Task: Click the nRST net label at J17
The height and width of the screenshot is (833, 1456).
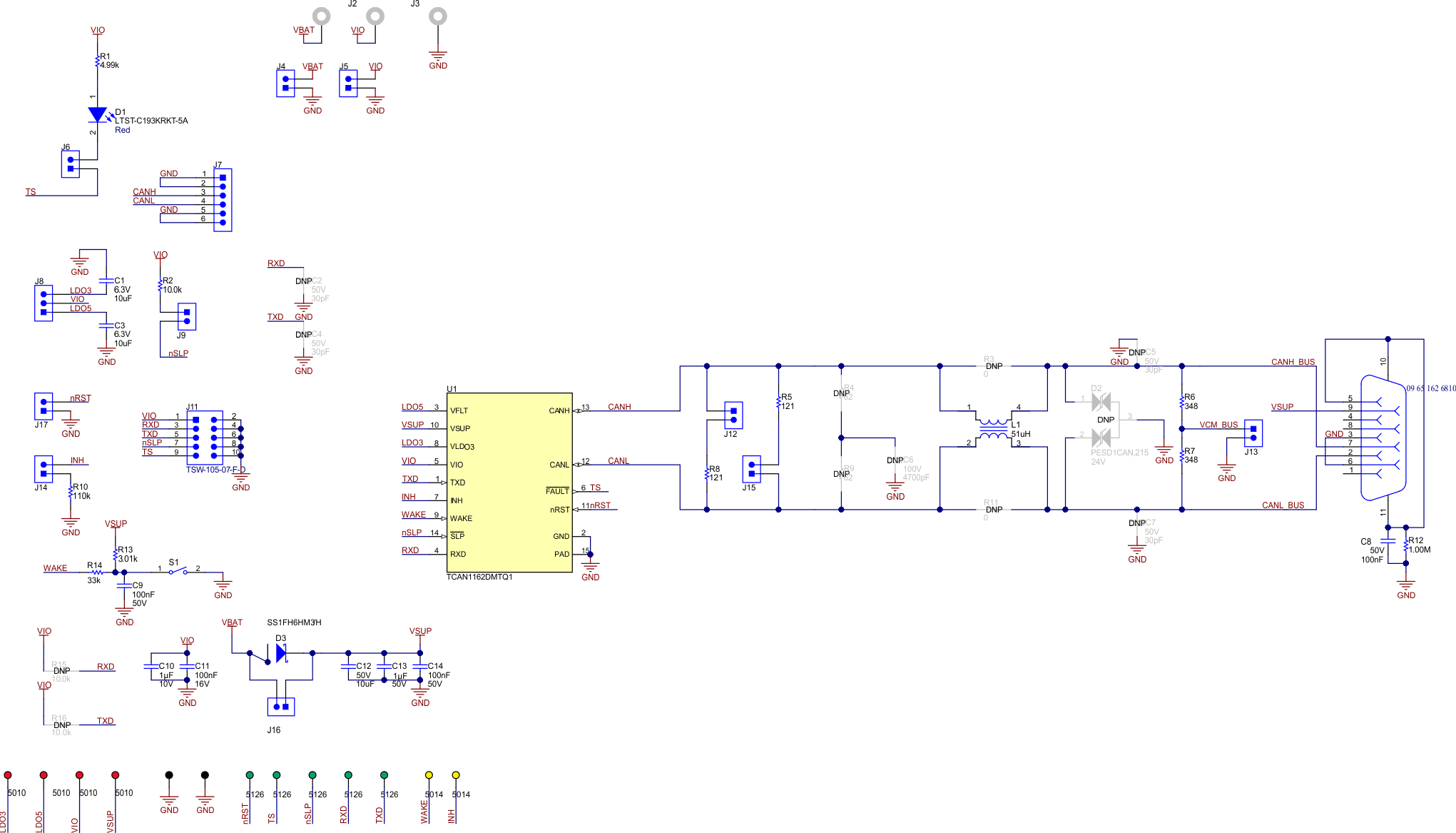Action: click(x=79, y=398)
